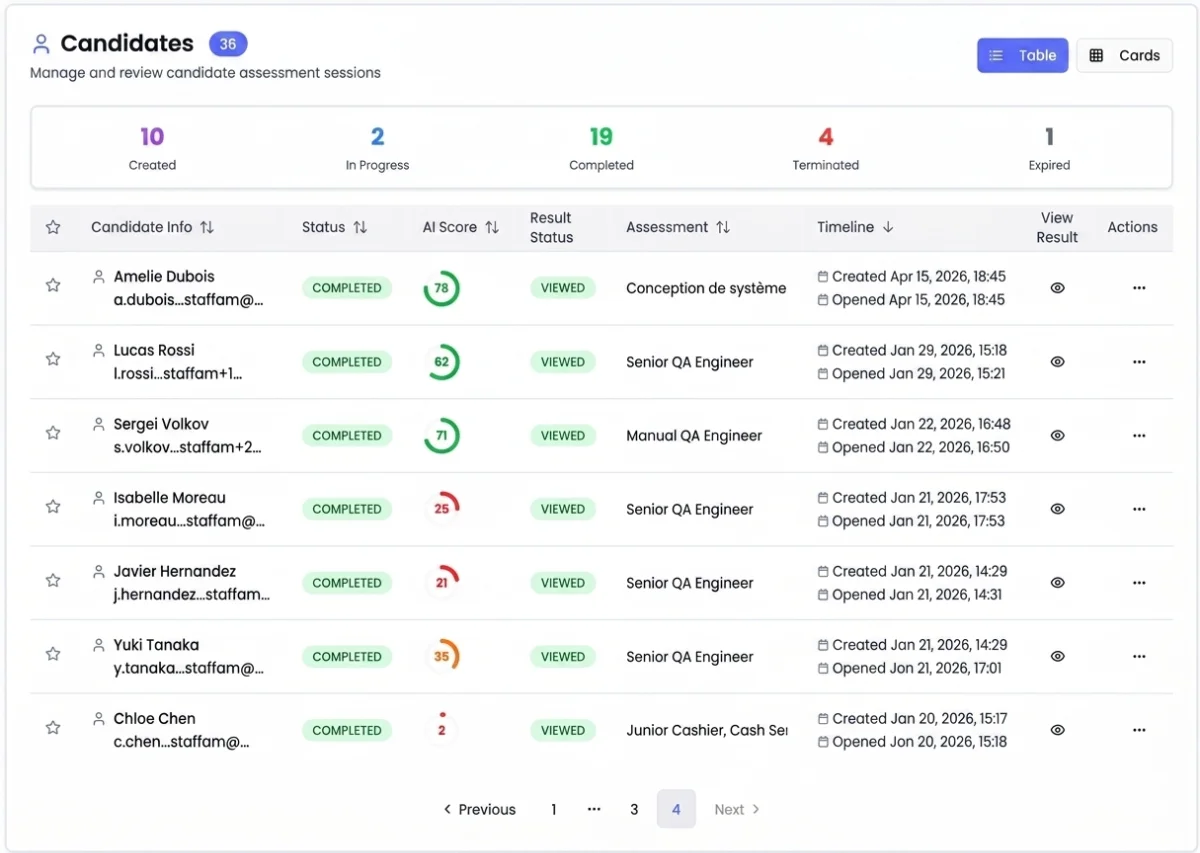Open actions menu for Isabelle Moreau
Image resolution: width=1200 pixels, height=853 pixels.
tap(1139, 509)
